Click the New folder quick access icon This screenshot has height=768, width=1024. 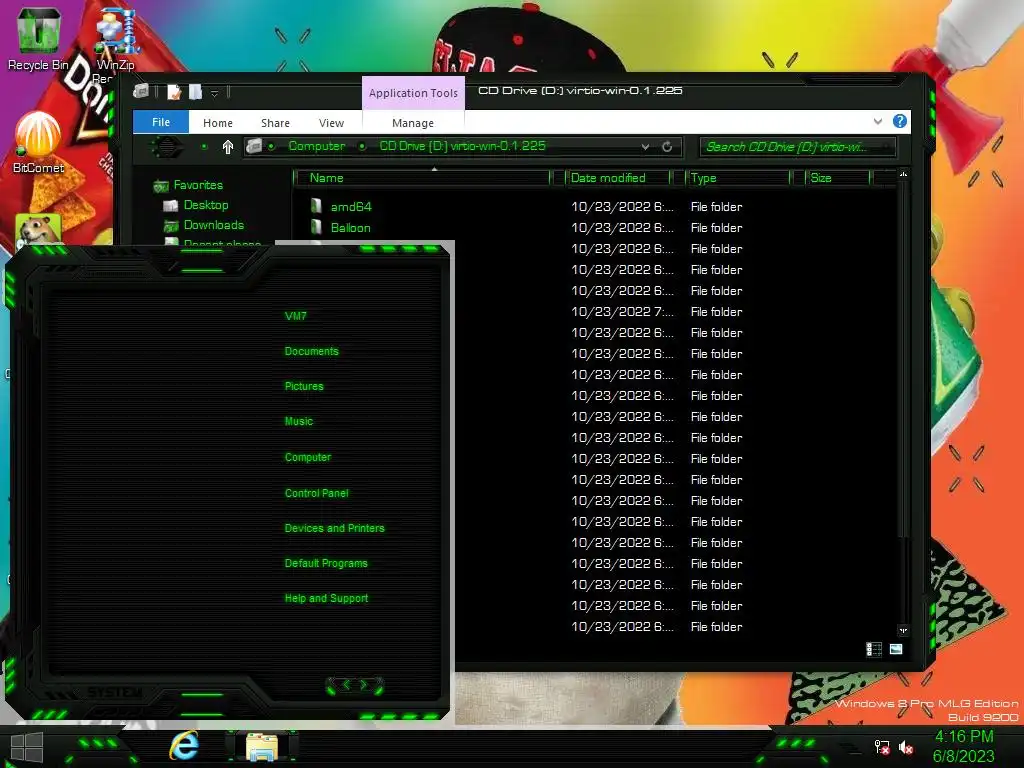pyautogui.click(x=195, y=92)
